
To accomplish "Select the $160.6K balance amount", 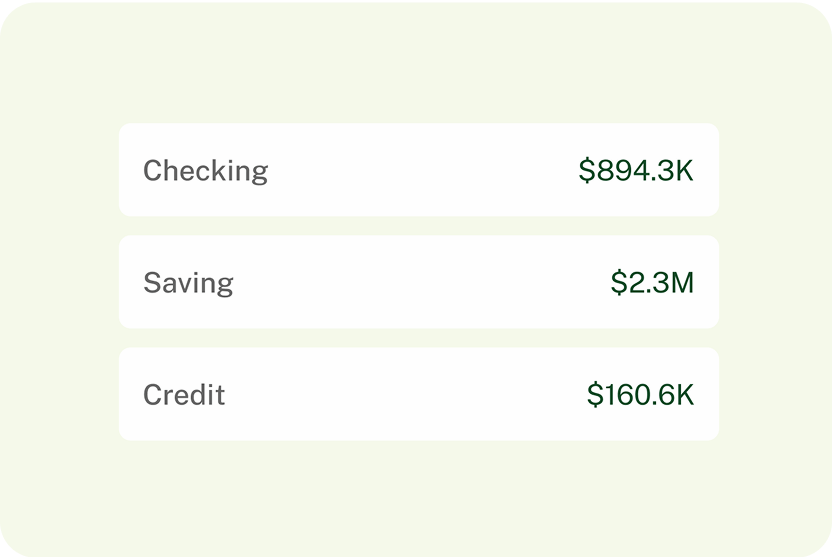I will point(640,395).
